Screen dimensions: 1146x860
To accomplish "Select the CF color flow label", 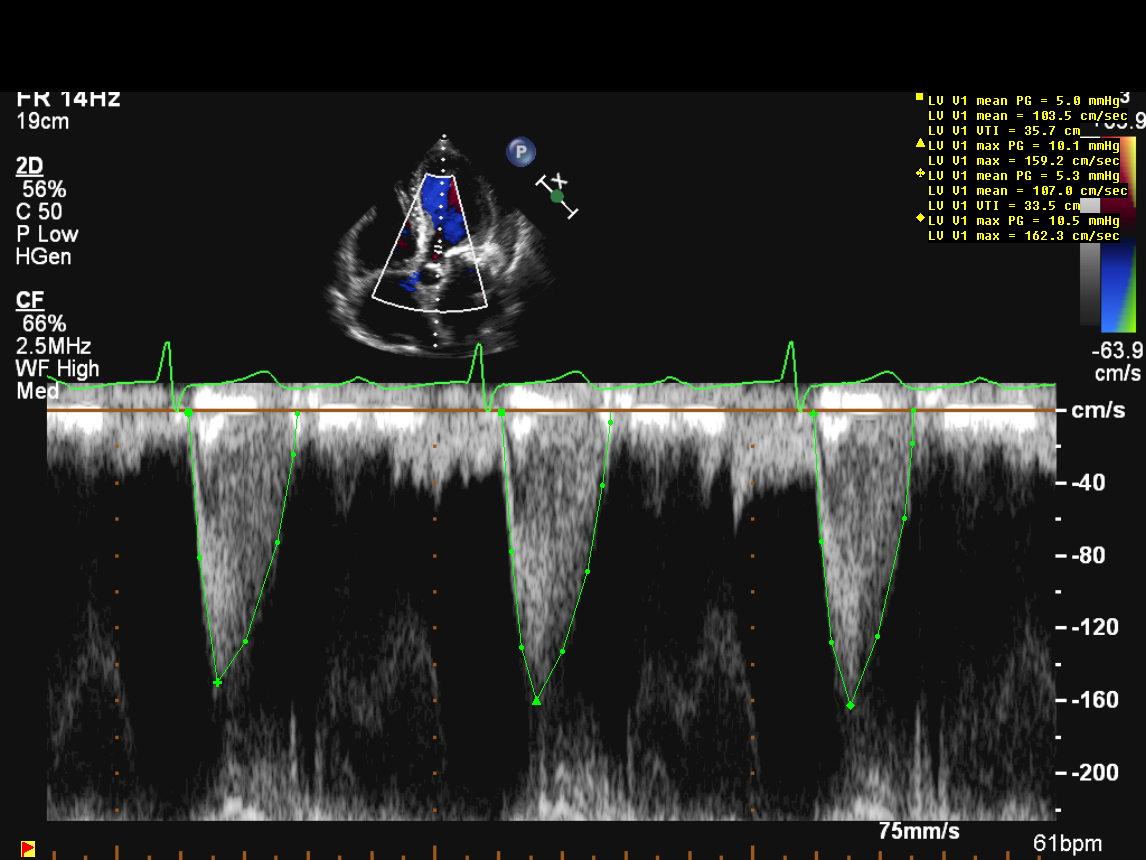I will tap(28, 300).
